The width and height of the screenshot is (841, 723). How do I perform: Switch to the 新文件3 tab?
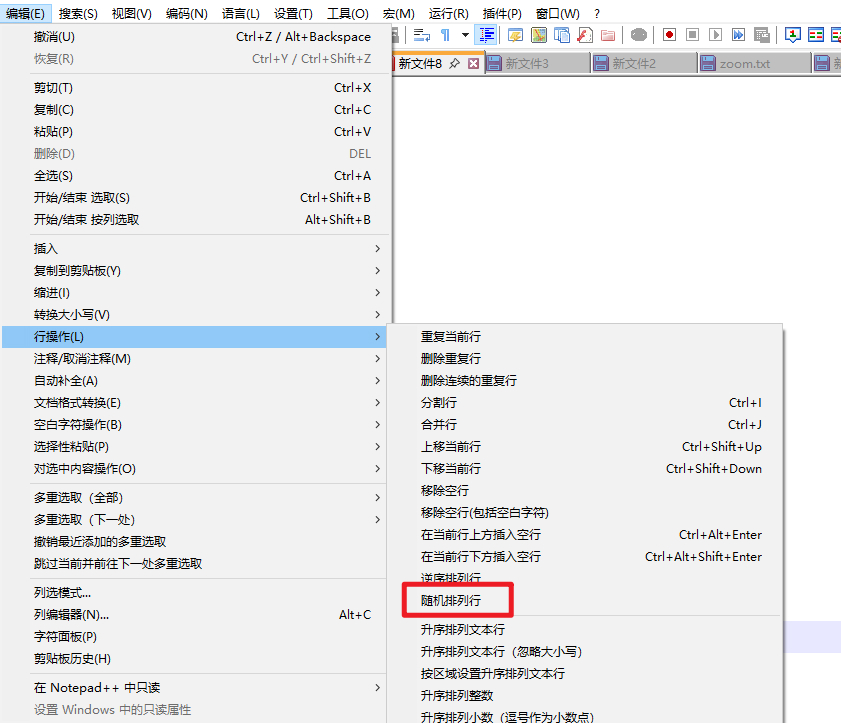tap(538, 64)
